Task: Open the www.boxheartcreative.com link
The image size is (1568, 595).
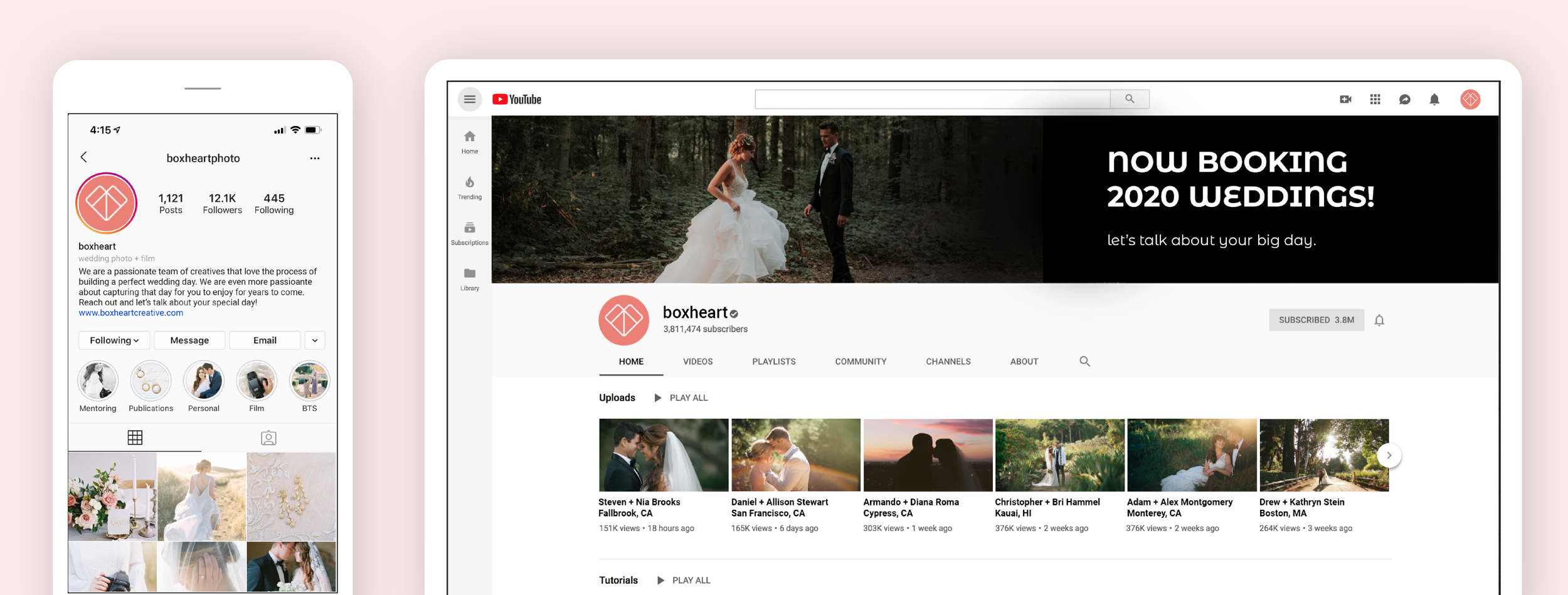Action: click(x=131, y=312)
